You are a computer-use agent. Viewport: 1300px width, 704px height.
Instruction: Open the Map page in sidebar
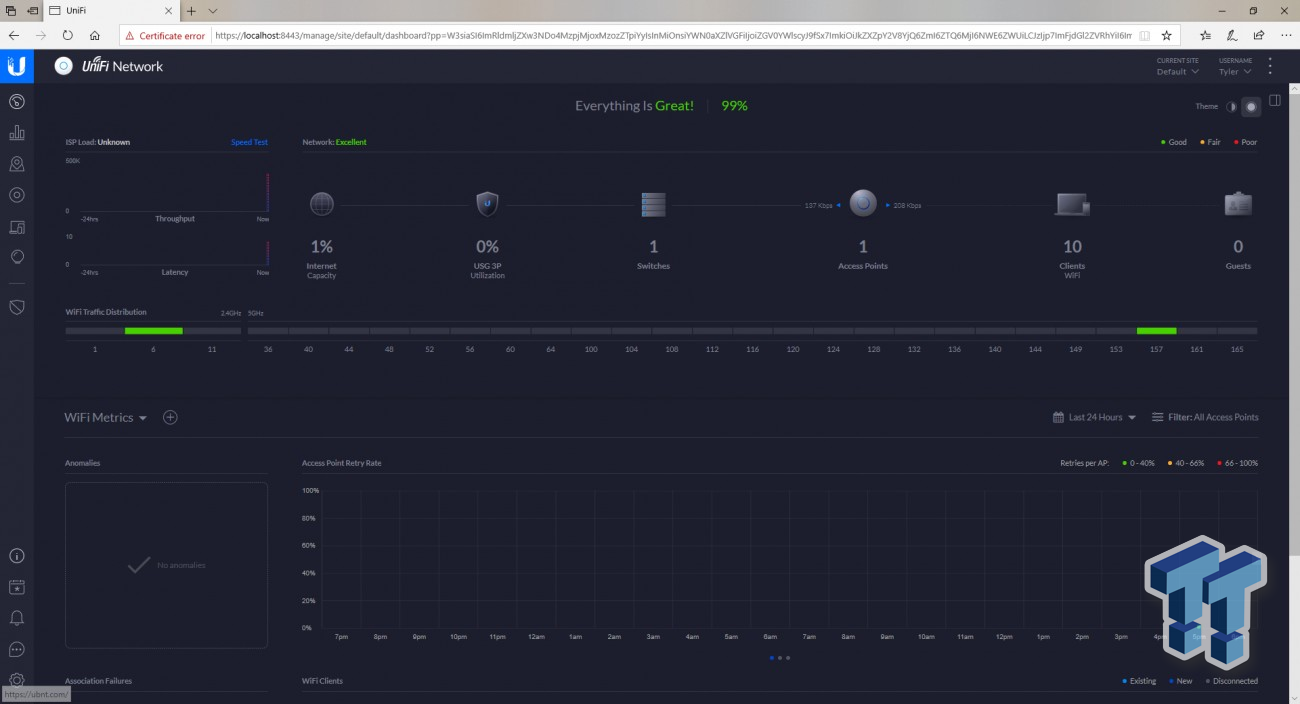point(16,164)
